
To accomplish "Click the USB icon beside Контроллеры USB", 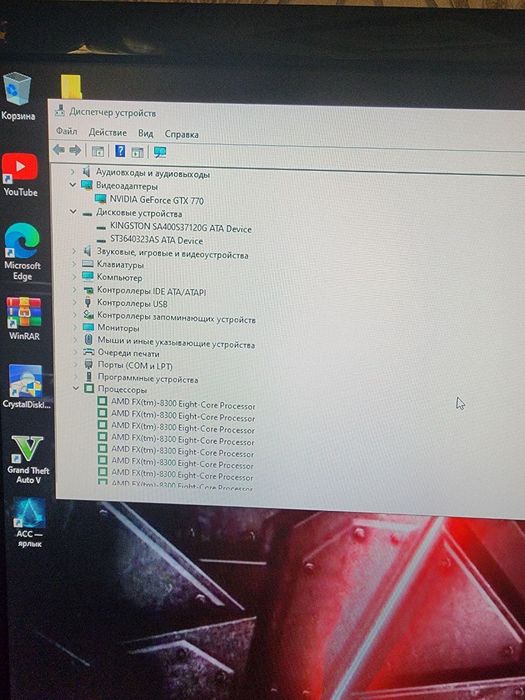I will coord(88,303).
